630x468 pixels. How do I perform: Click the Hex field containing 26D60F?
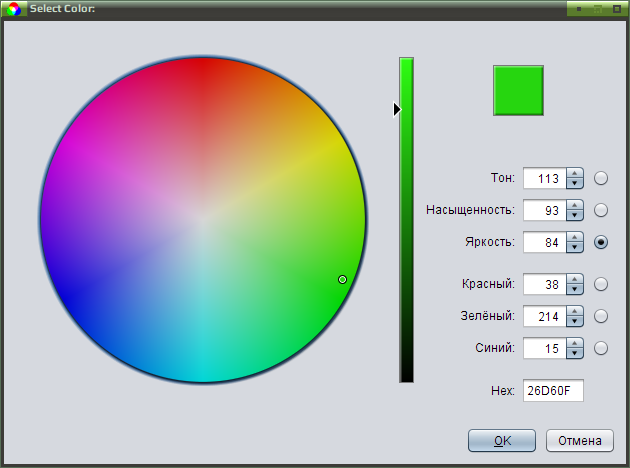point(553,390)
